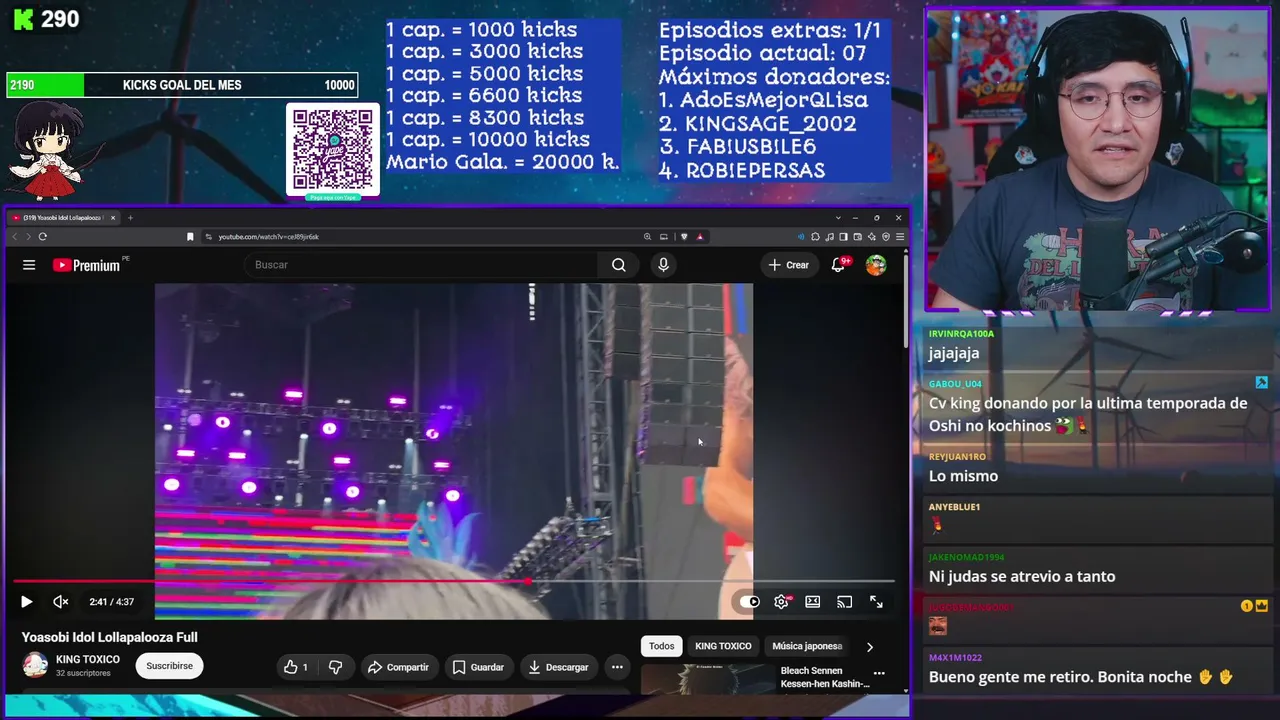Seek on the red video progress bar
Screen dimensions: 1280x720
pos(453,581)
